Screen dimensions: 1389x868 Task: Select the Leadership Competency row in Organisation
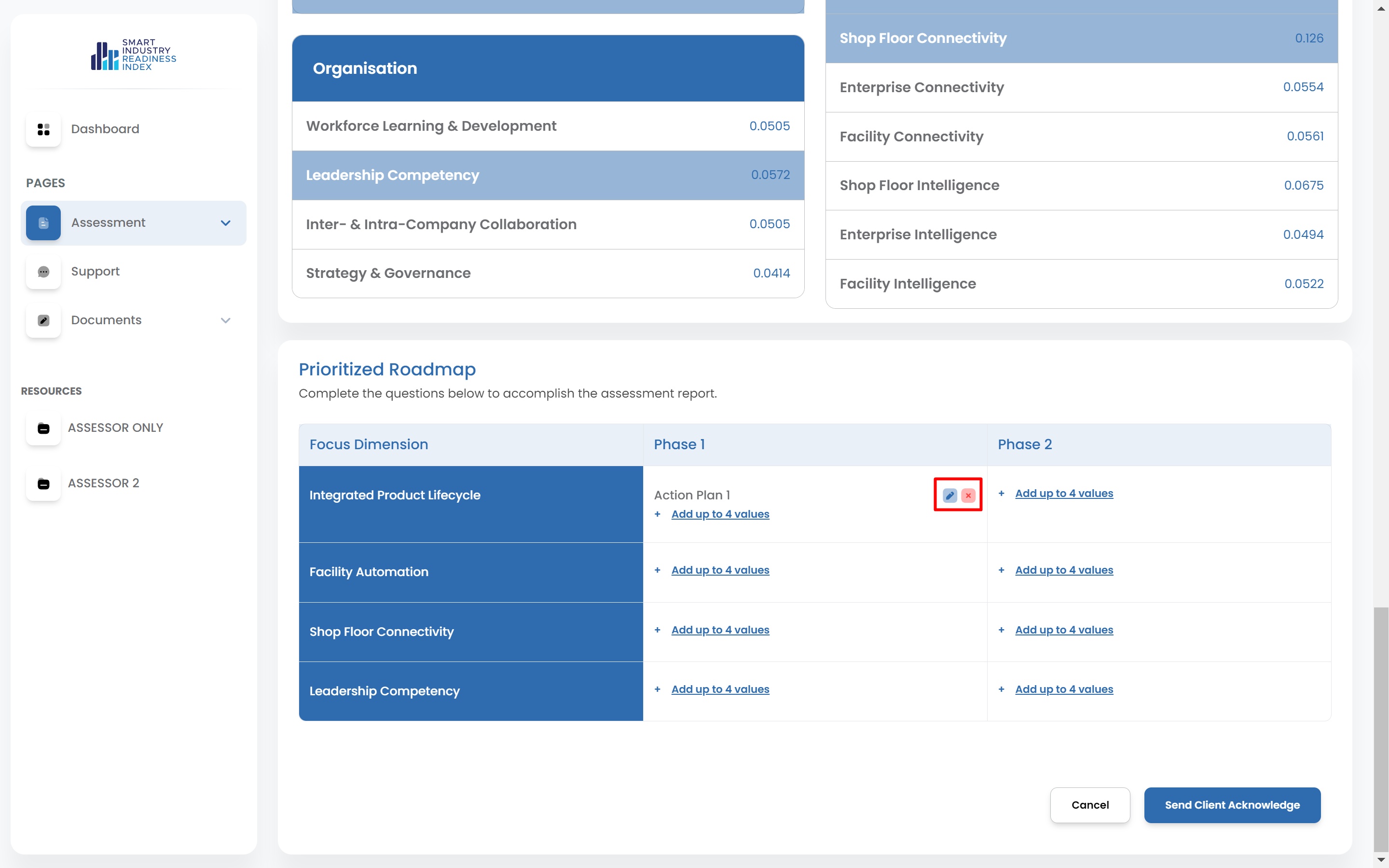(x=548, y=175)
